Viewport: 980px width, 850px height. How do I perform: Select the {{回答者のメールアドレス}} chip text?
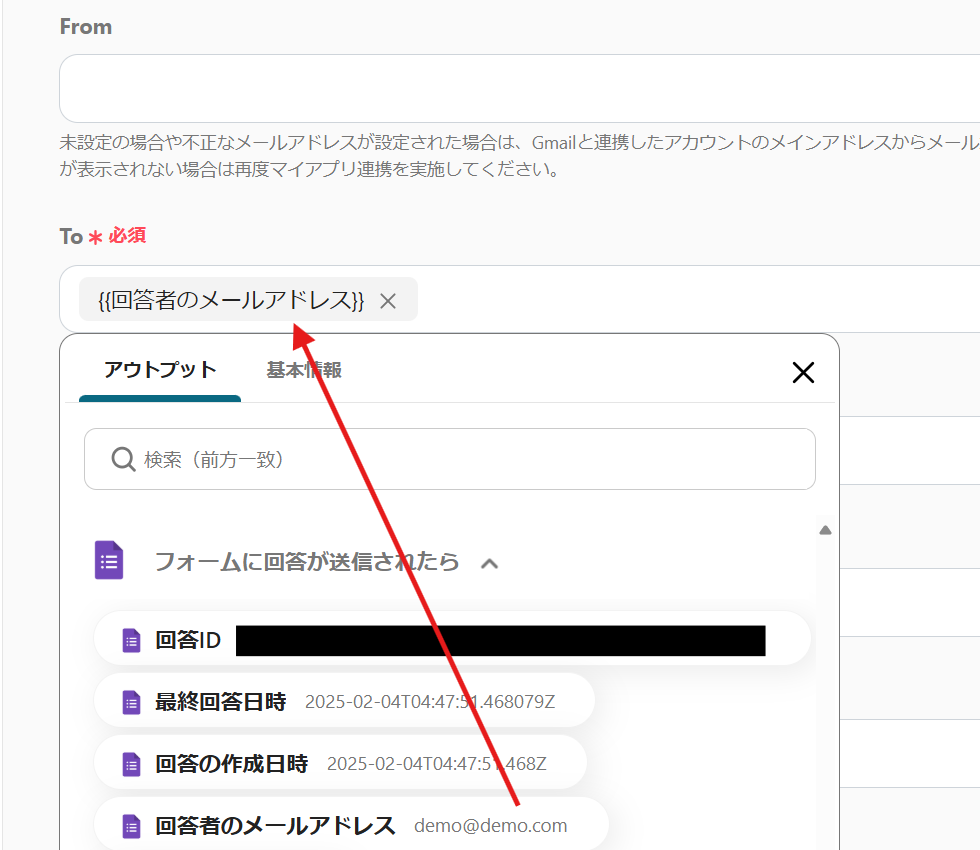click(231, 300)
